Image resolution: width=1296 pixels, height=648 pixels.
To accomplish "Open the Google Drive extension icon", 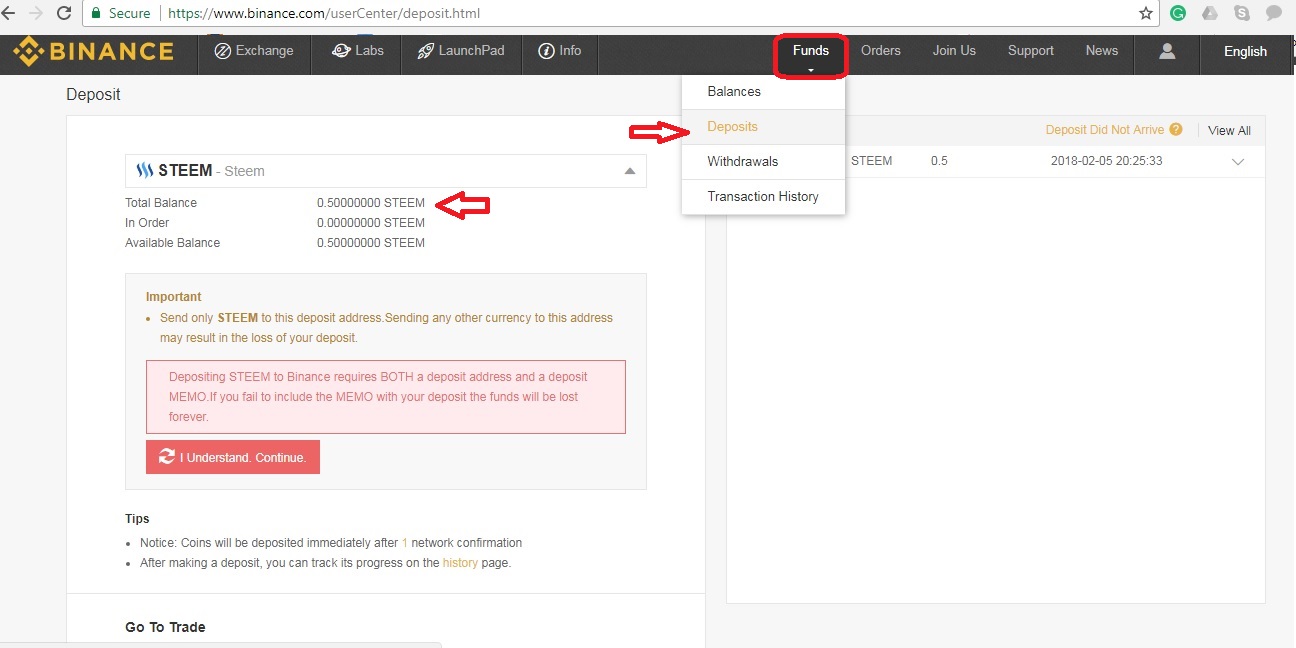I will click(1210, 14).
